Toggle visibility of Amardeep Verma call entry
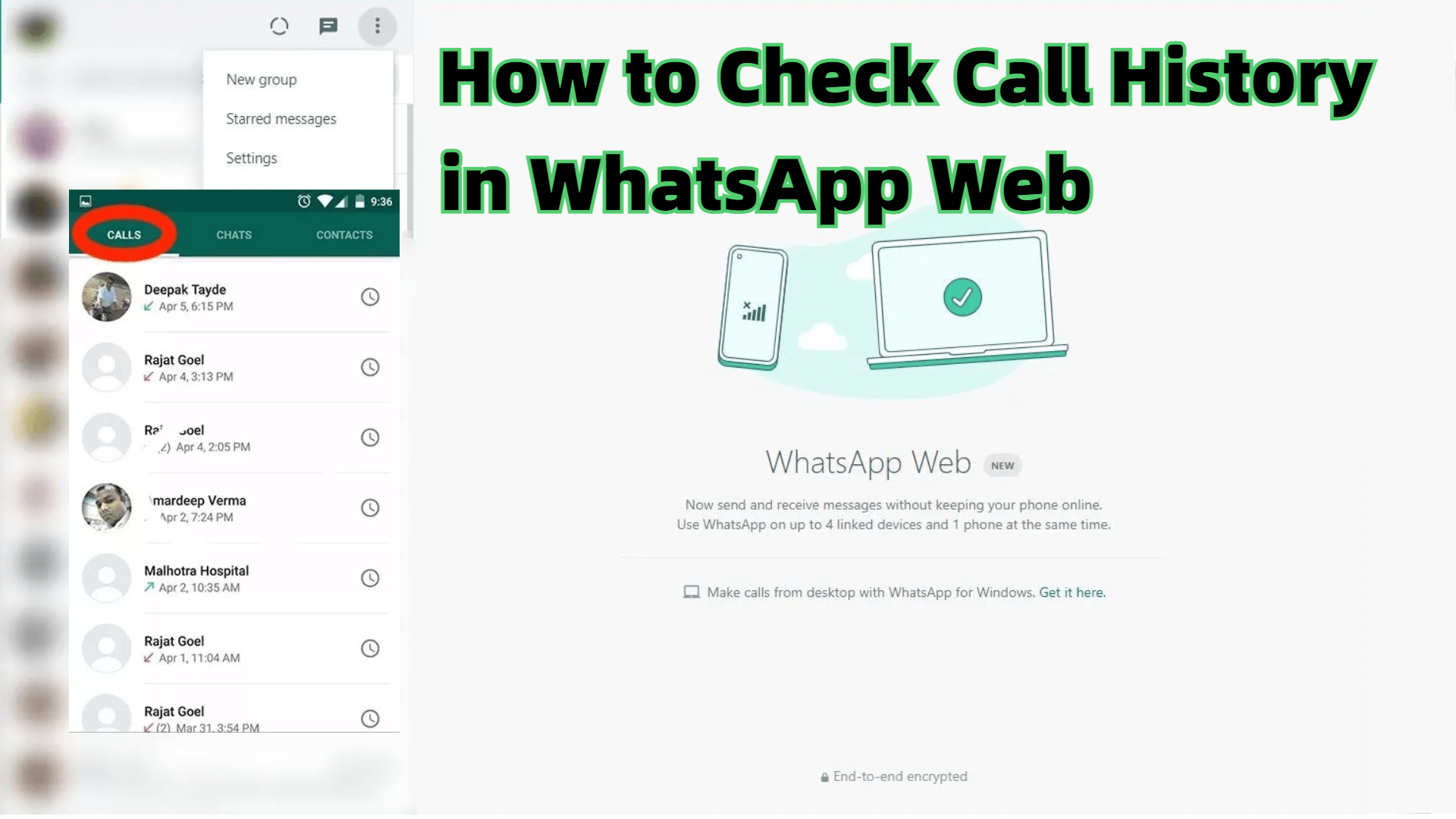The height and width of the screenshot is (819, 1456). pos(370,507)
